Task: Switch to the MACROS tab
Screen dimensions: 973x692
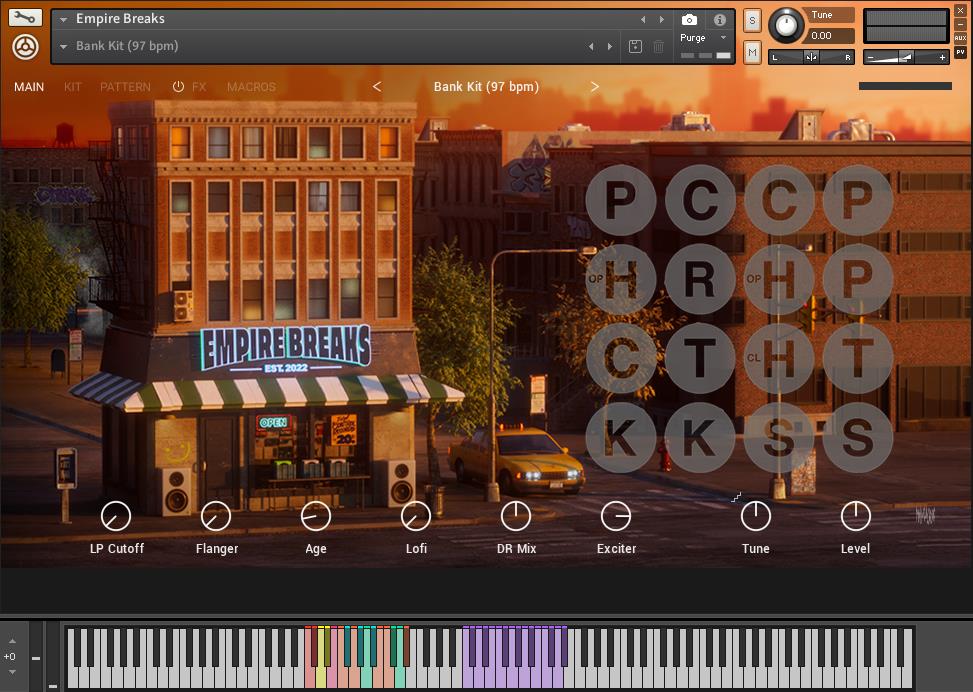Action: tap(251, 87)
